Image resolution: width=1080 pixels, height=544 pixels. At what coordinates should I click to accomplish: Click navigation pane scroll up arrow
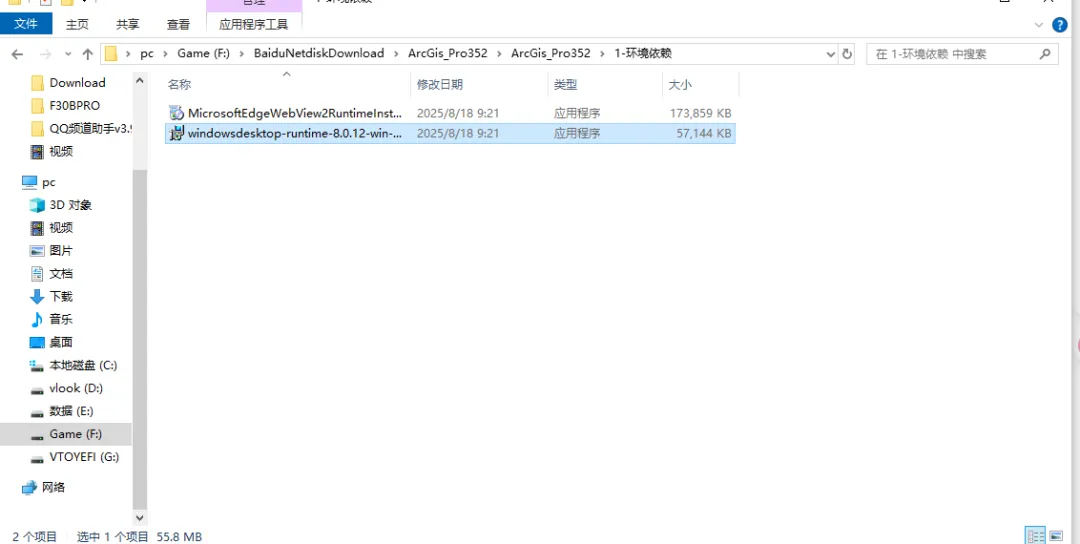(140, 81)
